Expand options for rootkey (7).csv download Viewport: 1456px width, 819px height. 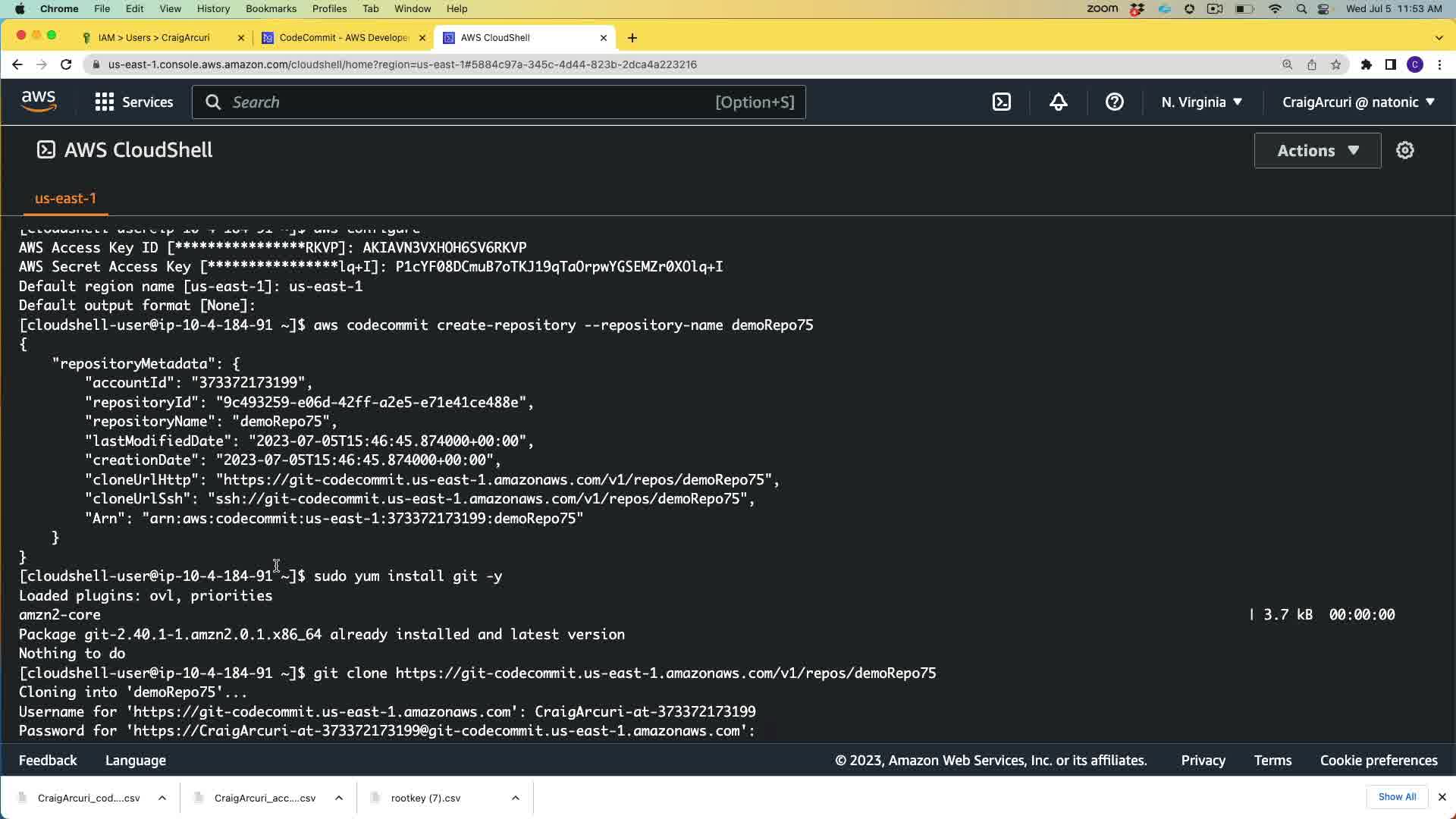(515, 797)
